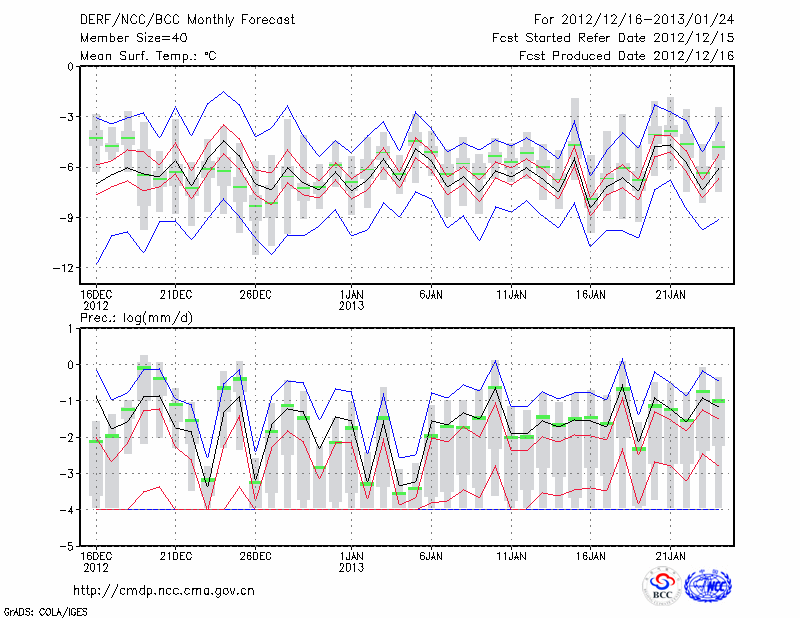Click the BCC logo

tap(661, 587)
